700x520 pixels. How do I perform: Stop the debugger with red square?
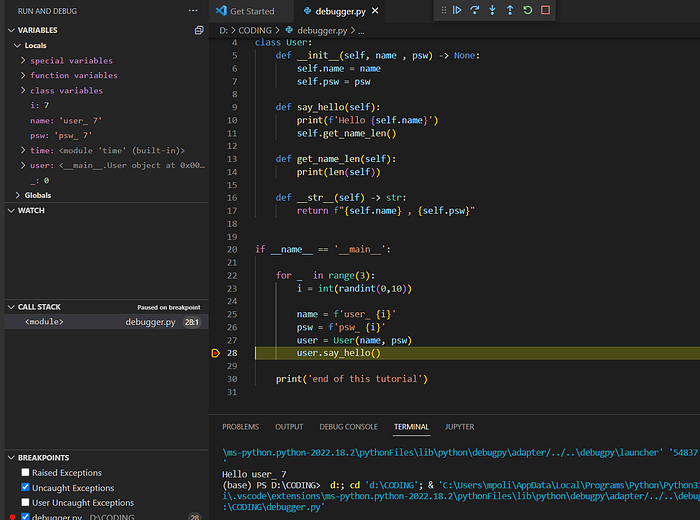pyautogui.click(x=546, y=10)
